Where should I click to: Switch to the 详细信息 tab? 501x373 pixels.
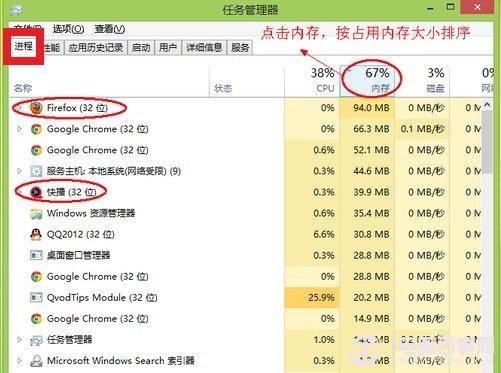(x=204, y=48)
